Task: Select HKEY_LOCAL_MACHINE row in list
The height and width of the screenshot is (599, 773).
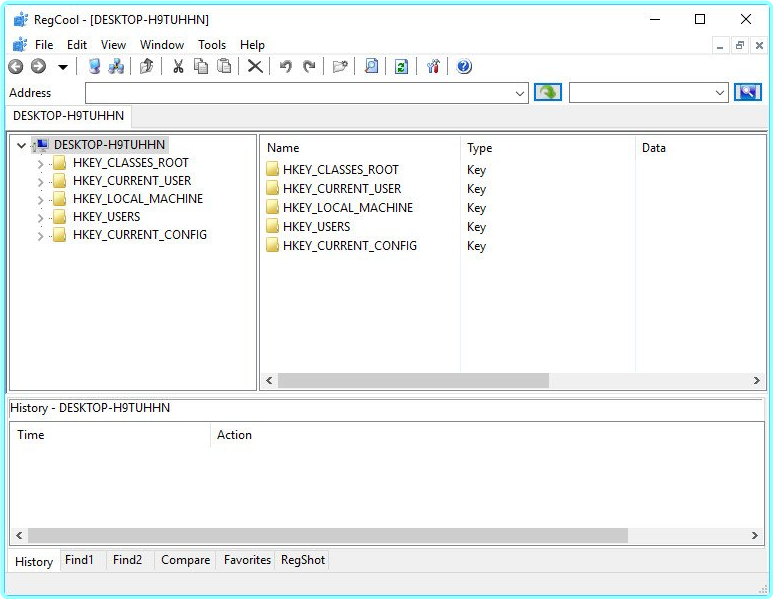Action: click(x=348, y=208)
